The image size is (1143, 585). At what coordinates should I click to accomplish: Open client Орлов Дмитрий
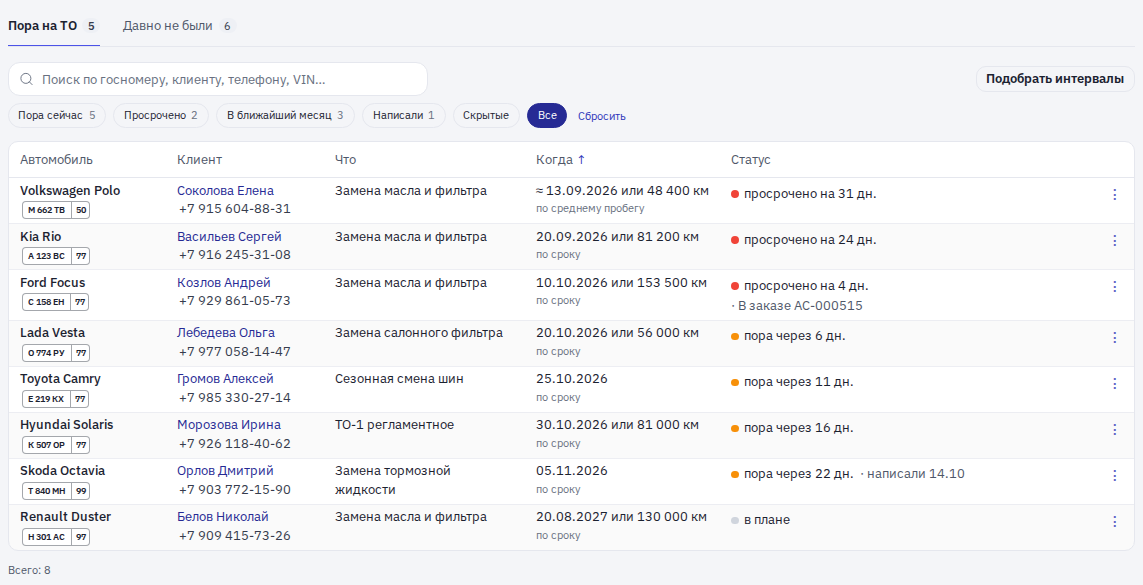tap(225, 471)
